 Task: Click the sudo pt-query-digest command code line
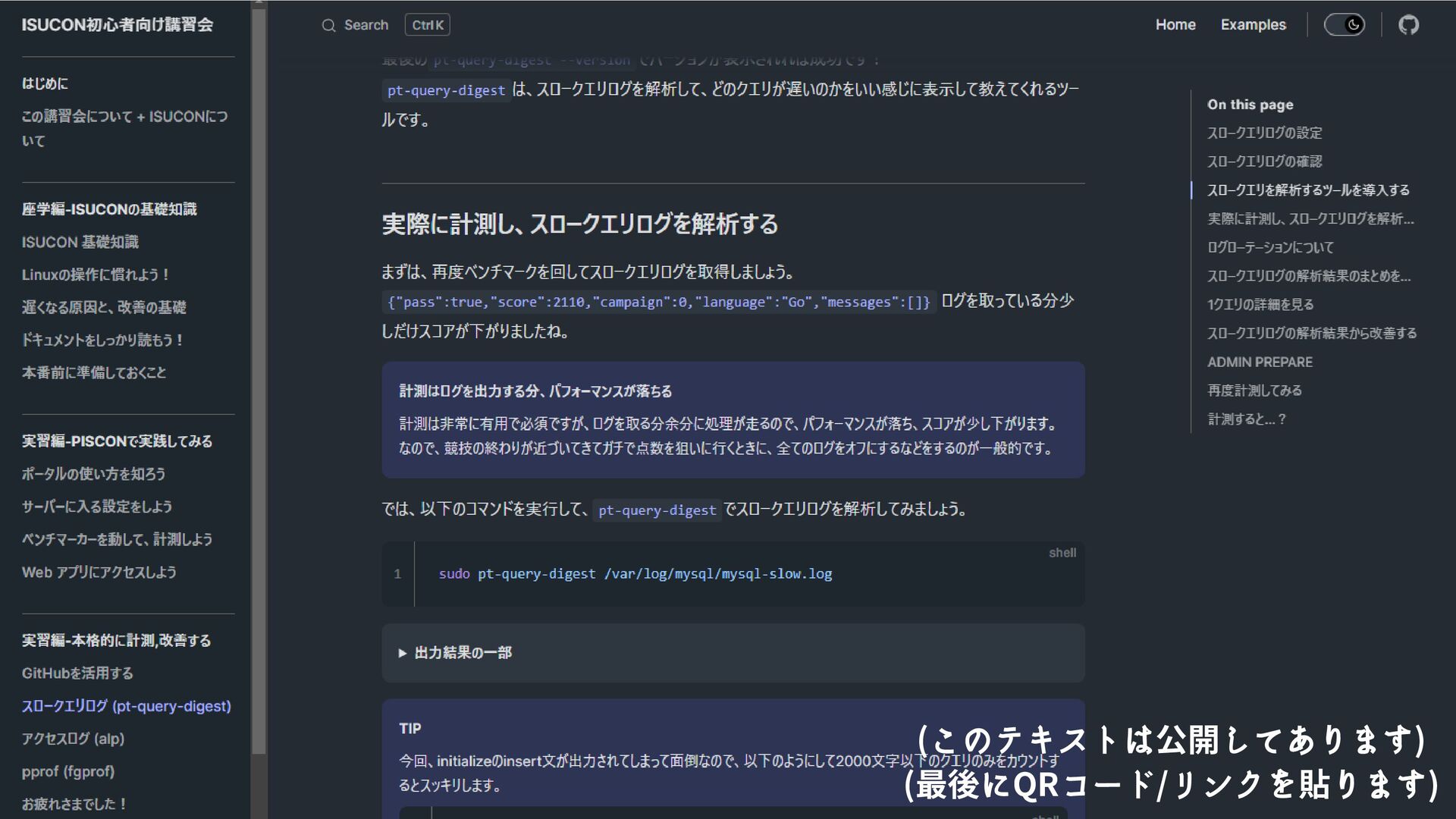(635, 574)
